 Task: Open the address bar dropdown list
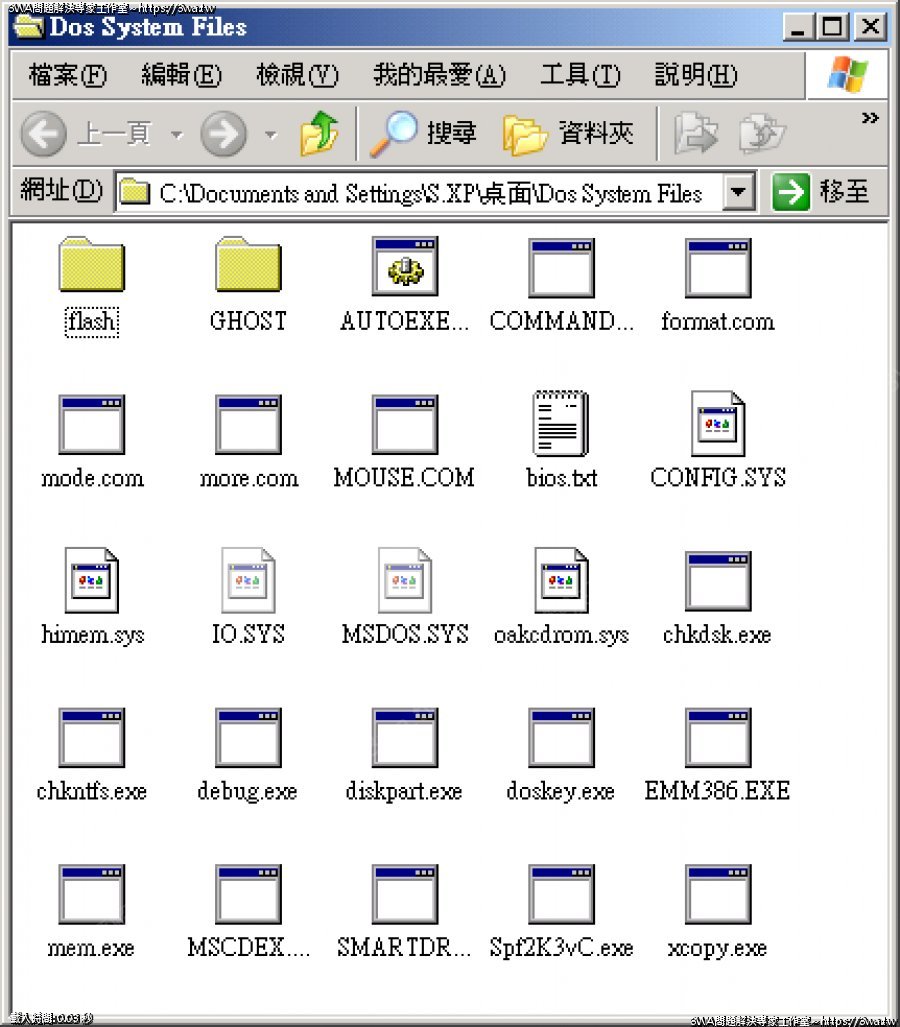coord(738,192)
